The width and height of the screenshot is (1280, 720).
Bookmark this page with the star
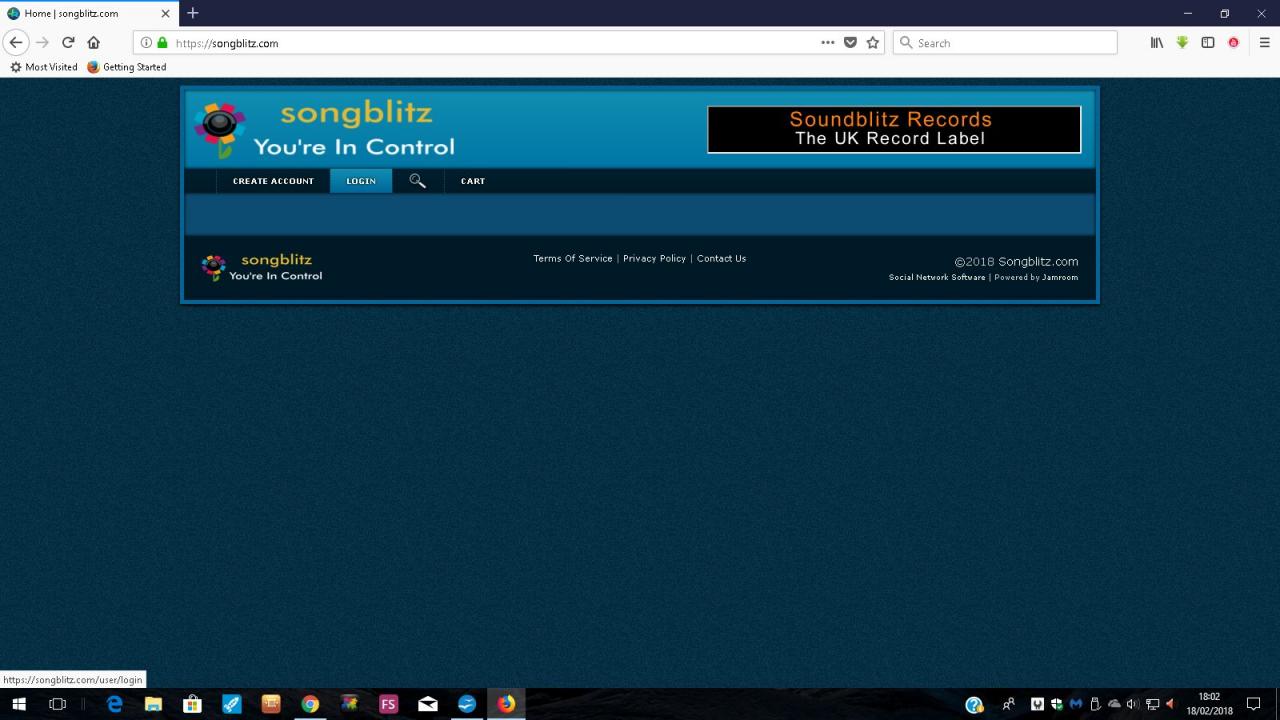[x=873, y=43]
